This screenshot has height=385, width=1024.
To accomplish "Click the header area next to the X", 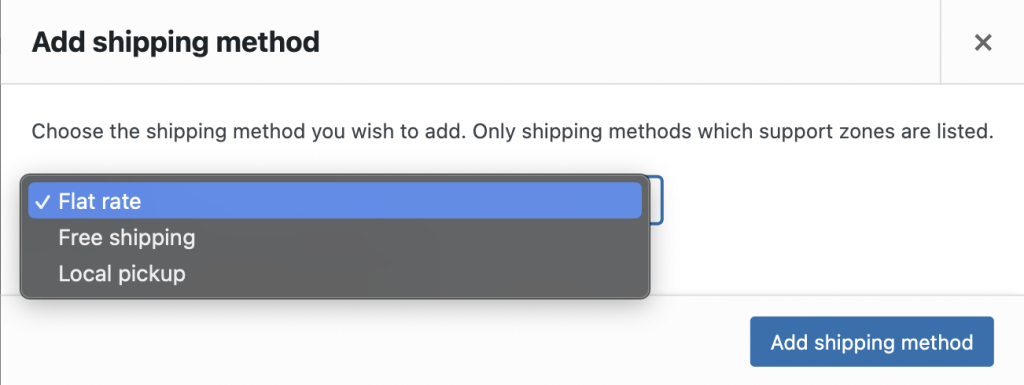I will [627, 42].
